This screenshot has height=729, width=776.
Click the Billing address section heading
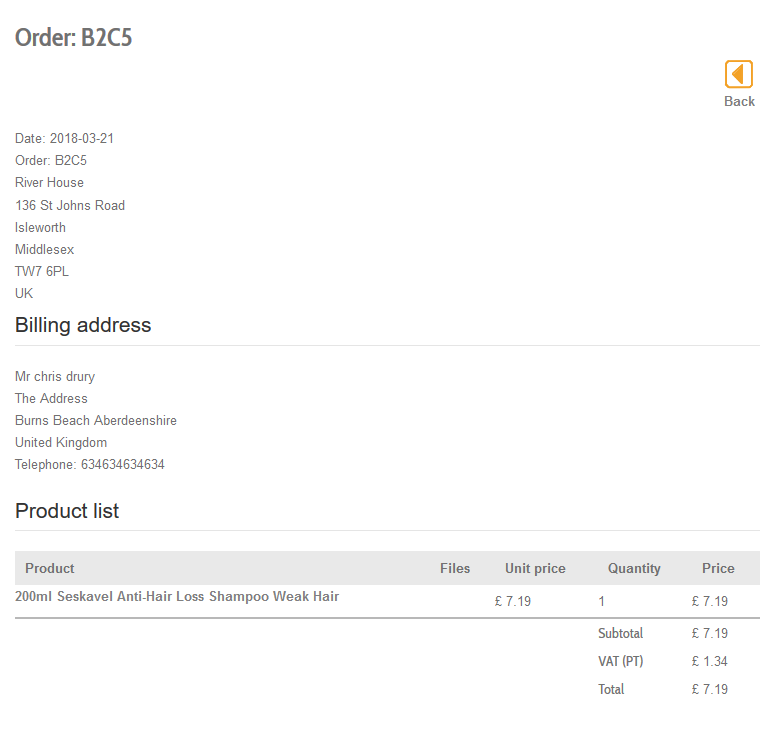pyautogui.click(x=83, y=325)
